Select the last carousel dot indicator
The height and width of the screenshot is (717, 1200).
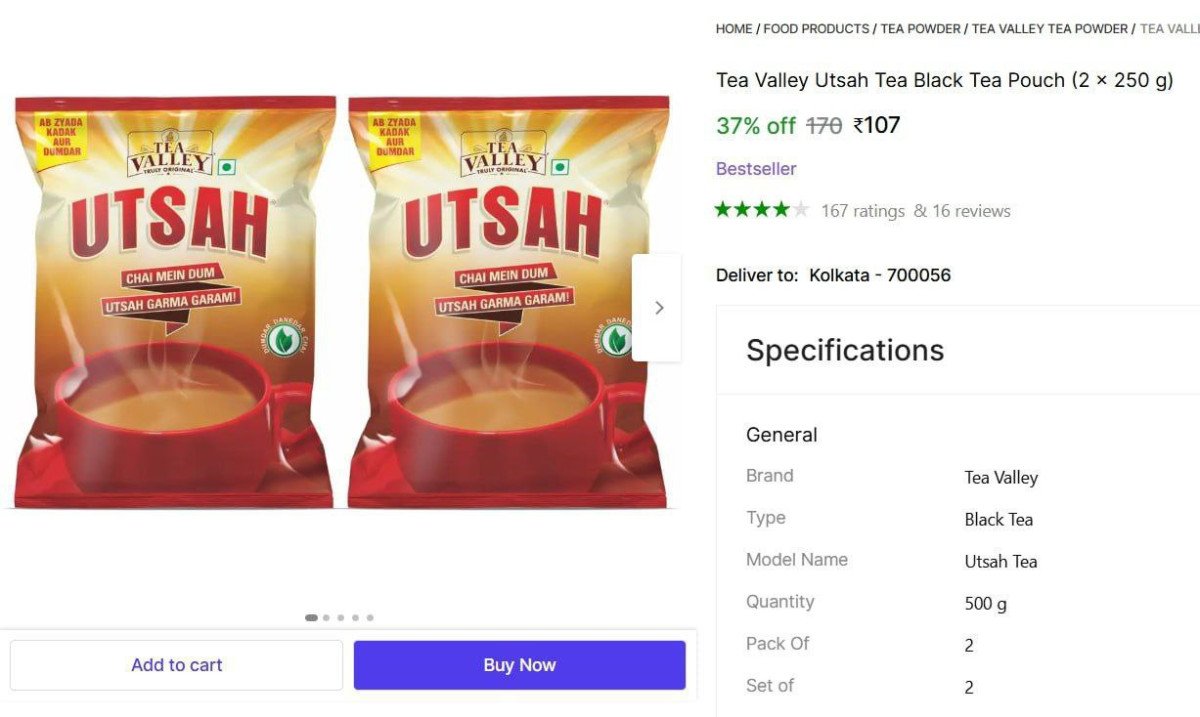(x=370, y=617)
